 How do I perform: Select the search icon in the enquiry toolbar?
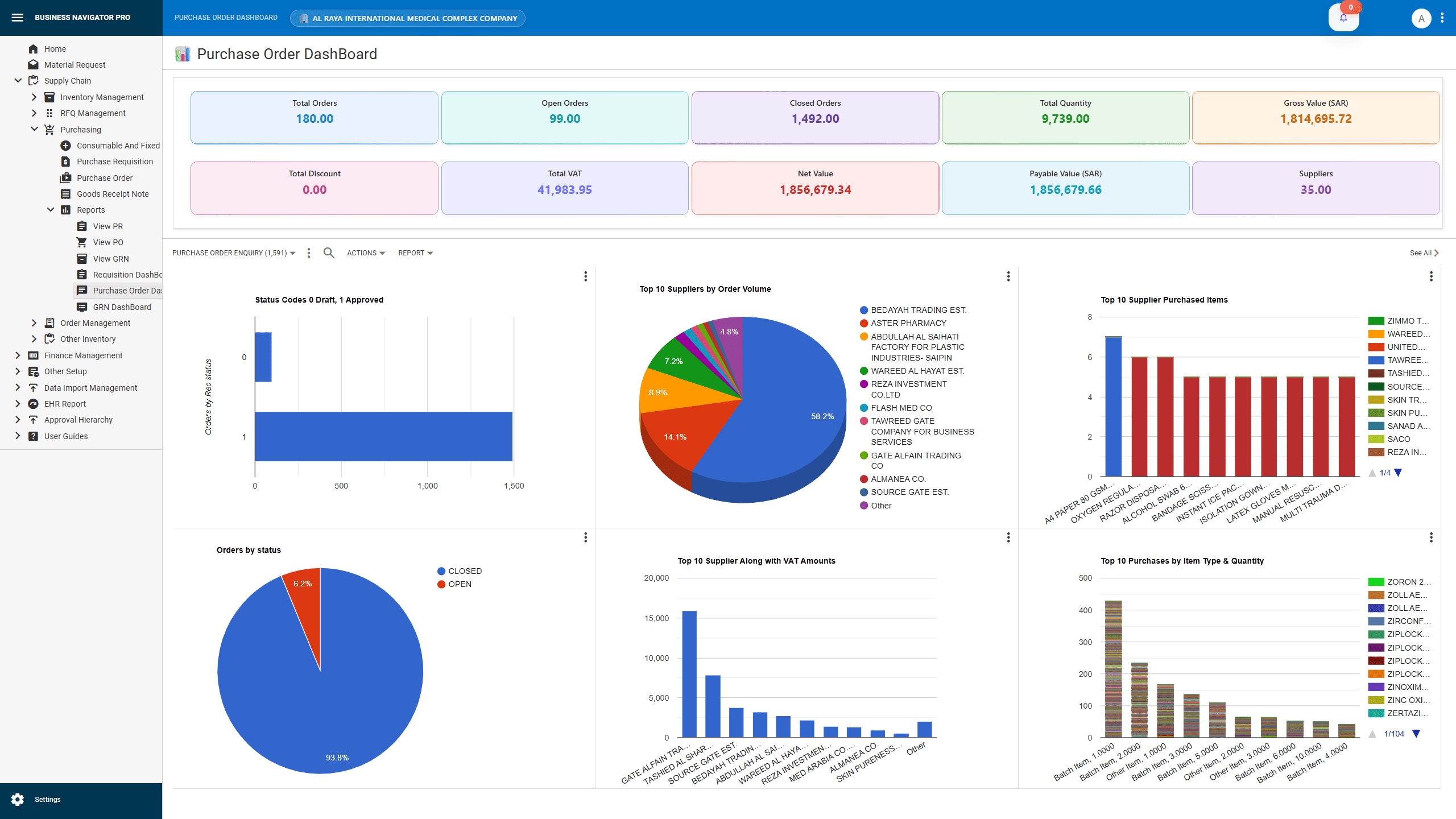[329, 253]
